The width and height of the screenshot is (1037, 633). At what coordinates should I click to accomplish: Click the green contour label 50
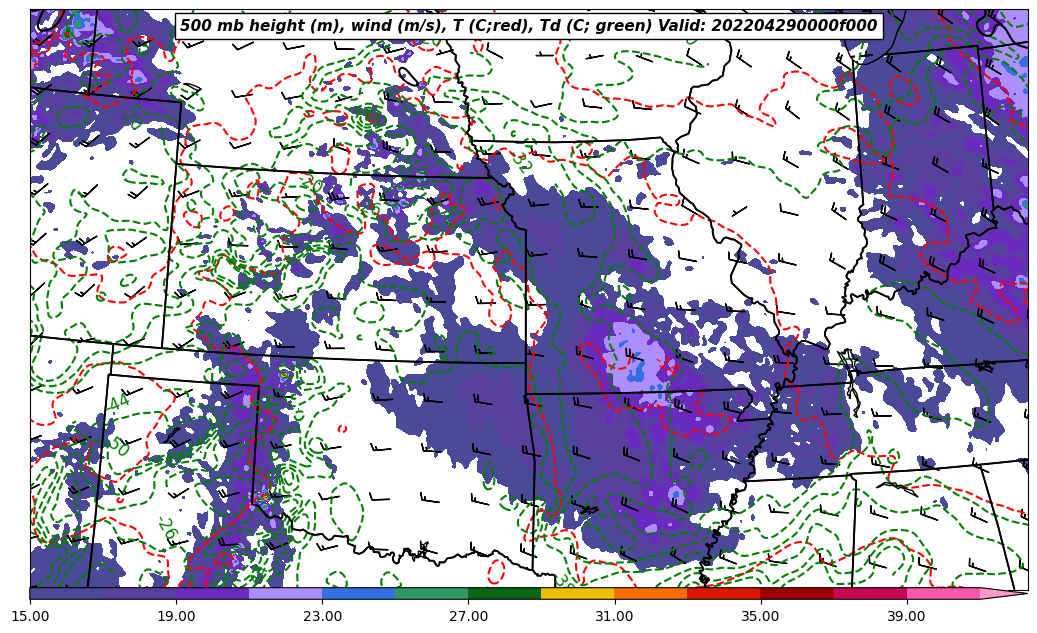(120, 445)
